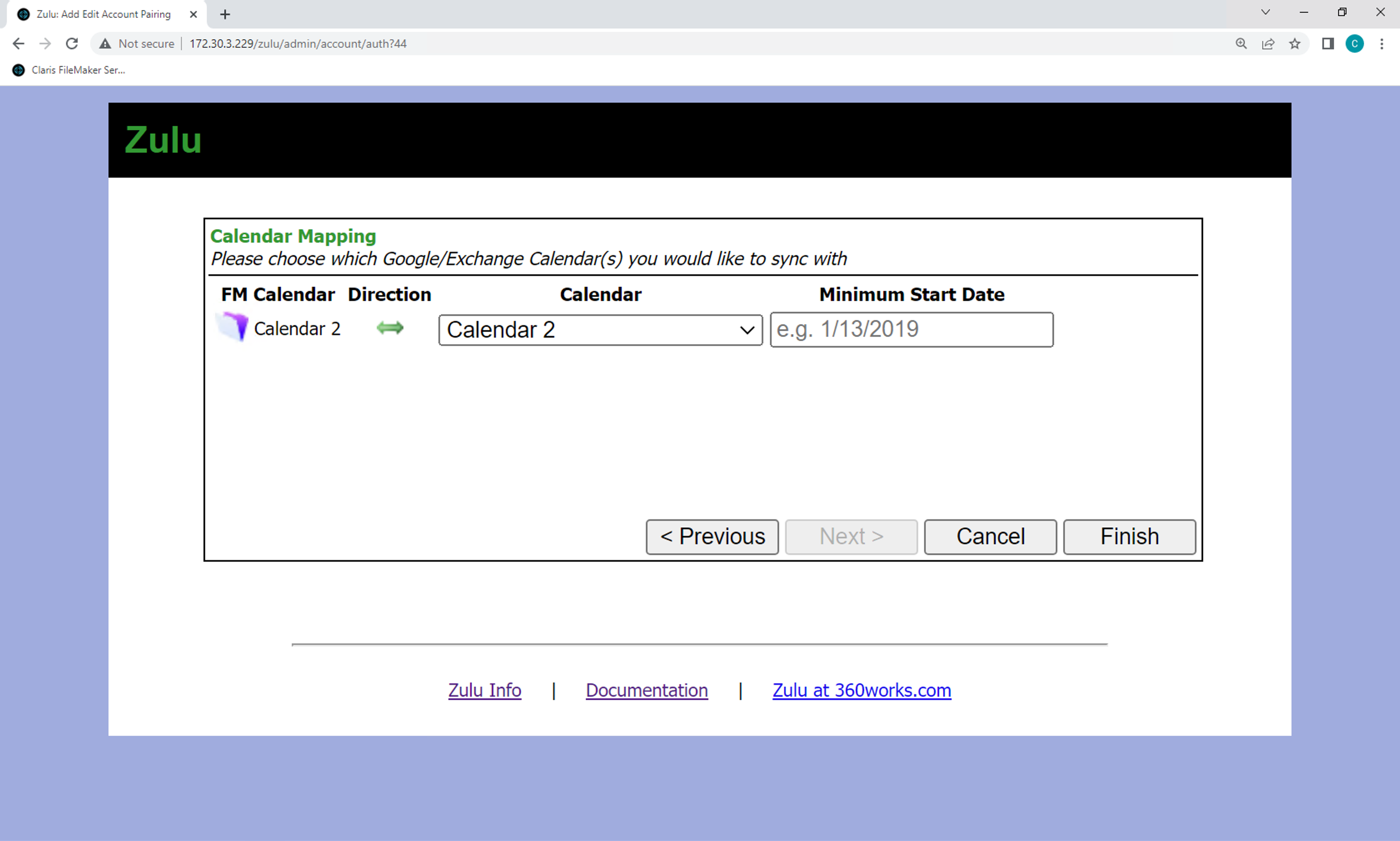Cancel the calendar mapping
This screenshot has width=1400, height=841.
tap(990, 536)
